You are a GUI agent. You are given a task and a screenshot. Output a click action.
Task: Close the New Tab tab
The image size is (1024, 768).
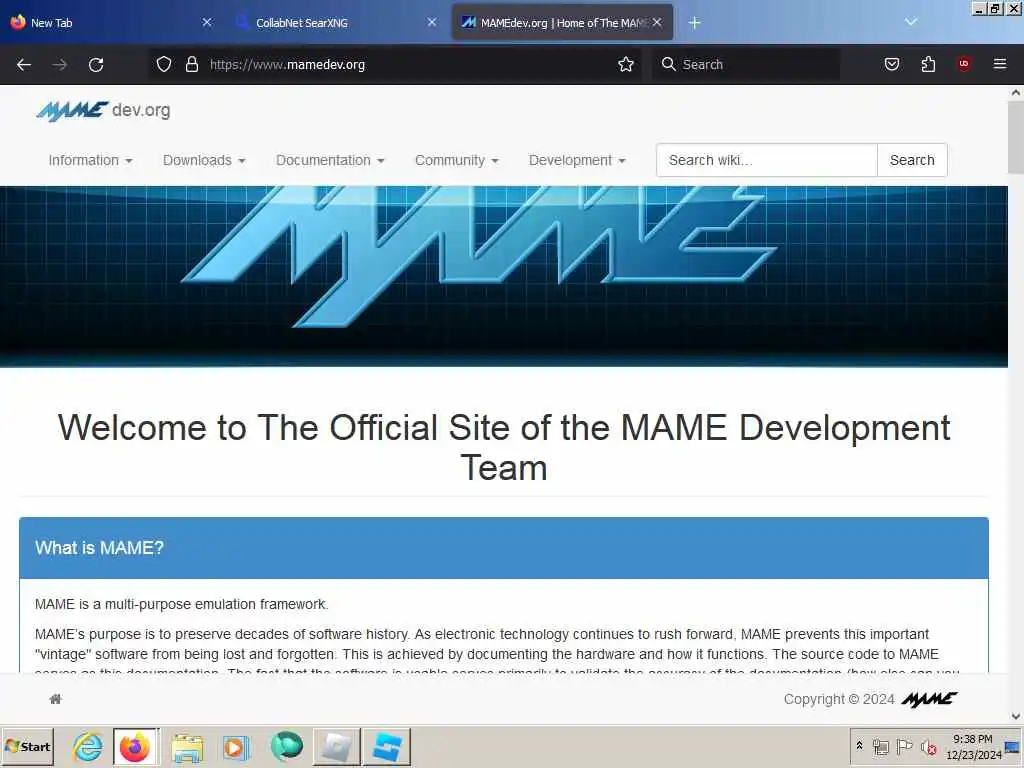tap(207, 22)
